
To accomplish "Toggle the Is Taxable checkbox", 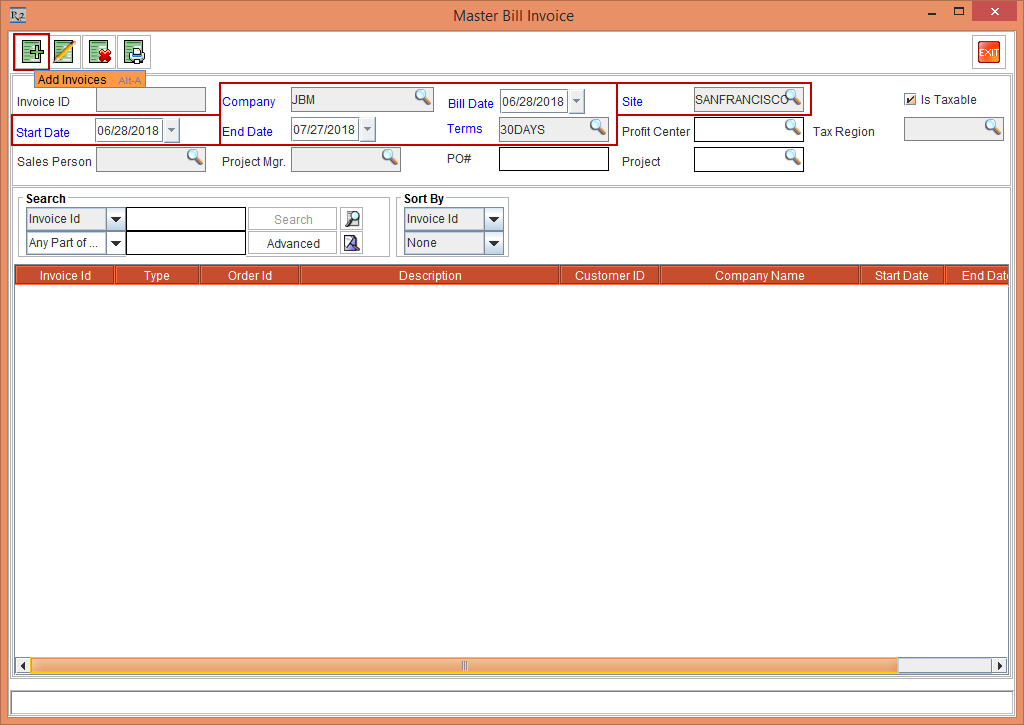I will pos(910,99).
